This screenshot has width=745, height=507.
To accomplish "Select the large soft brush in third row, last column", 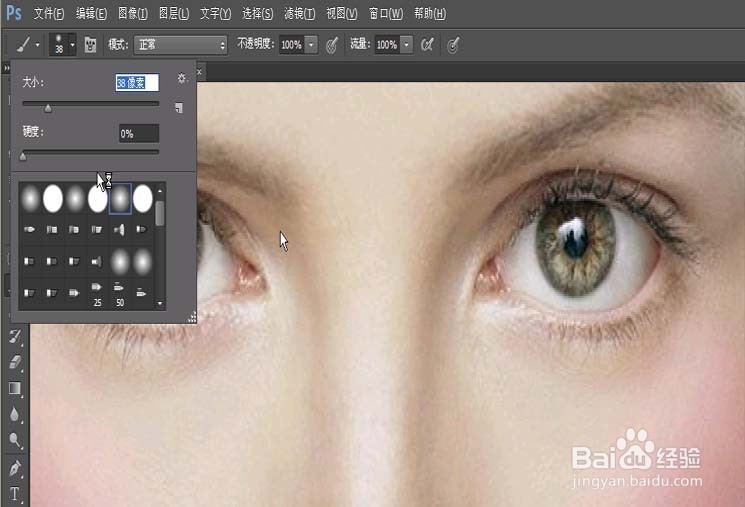I will pyautogui.click(x=143, y=261).
